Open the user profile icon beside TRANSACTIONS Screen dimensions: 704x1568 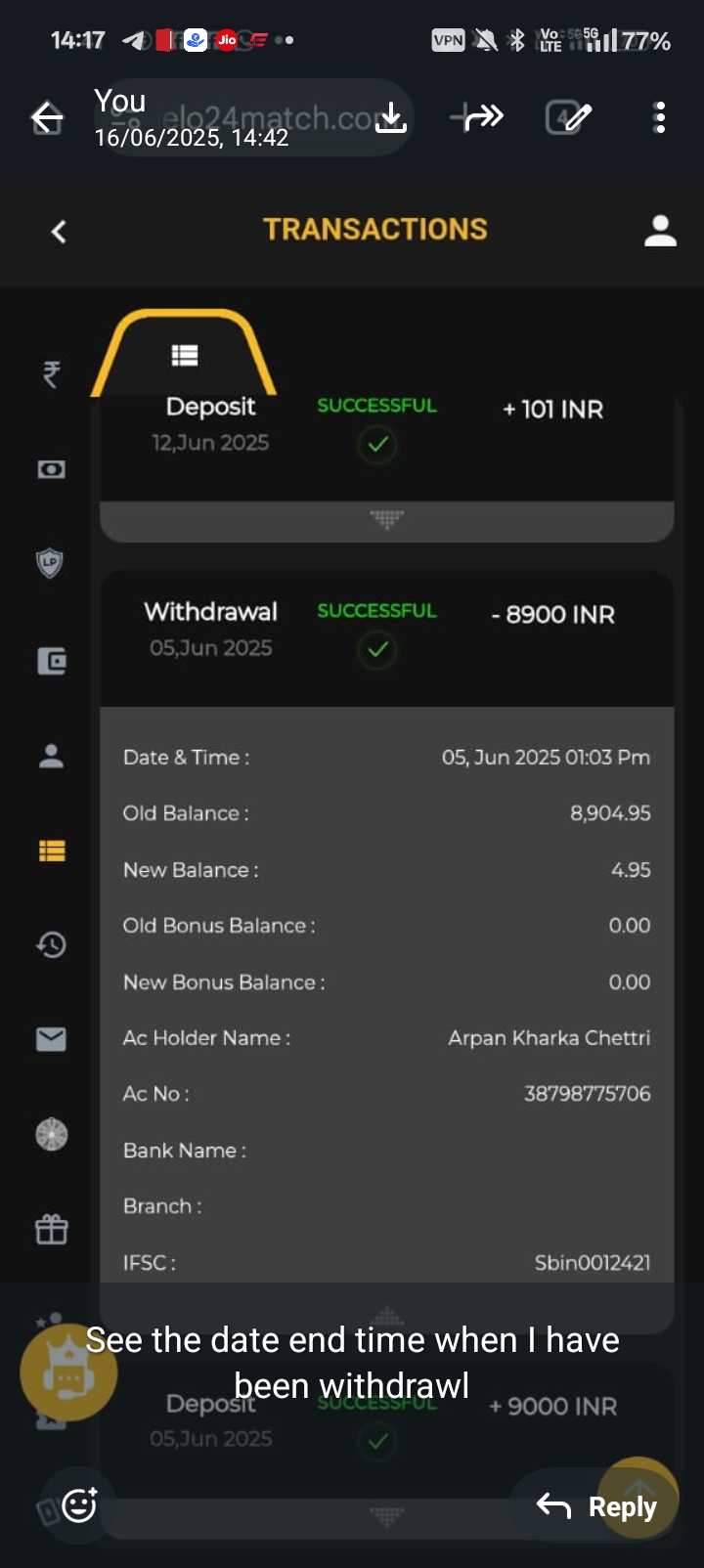660,231
